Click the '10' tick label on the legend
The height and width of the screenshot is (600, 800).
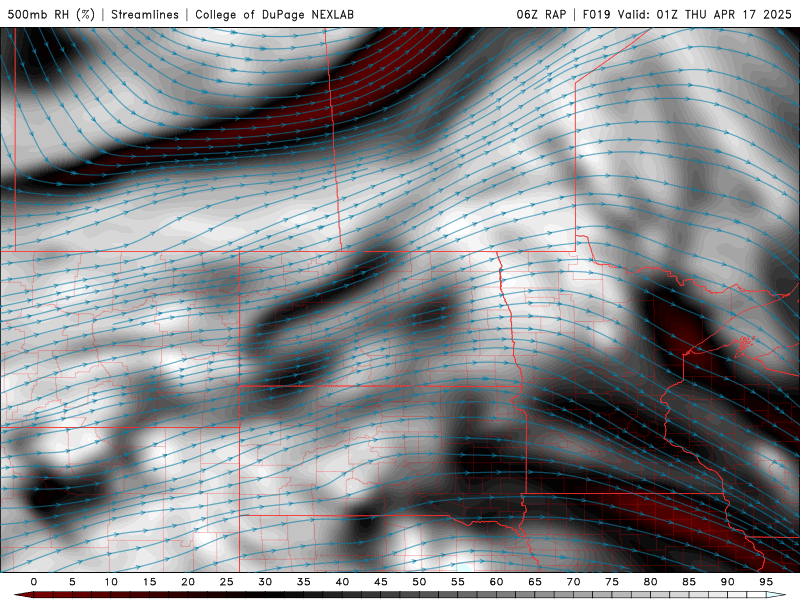click(x=111, y=582)
